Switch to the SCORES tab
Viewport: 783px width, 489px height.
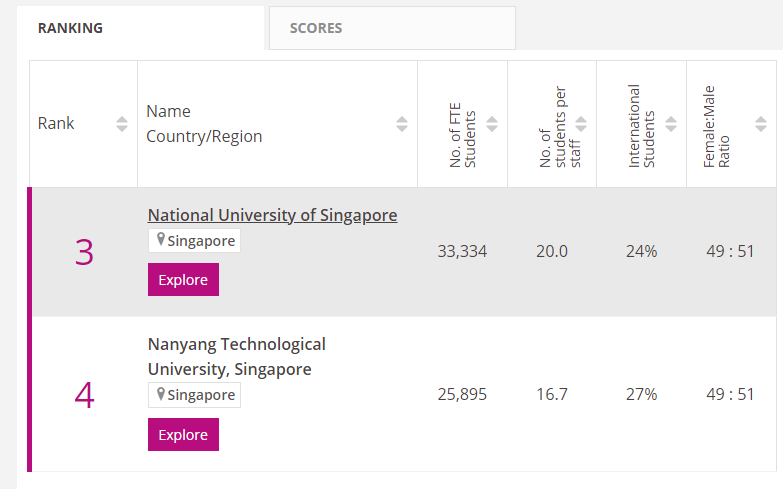coord(316,28)
